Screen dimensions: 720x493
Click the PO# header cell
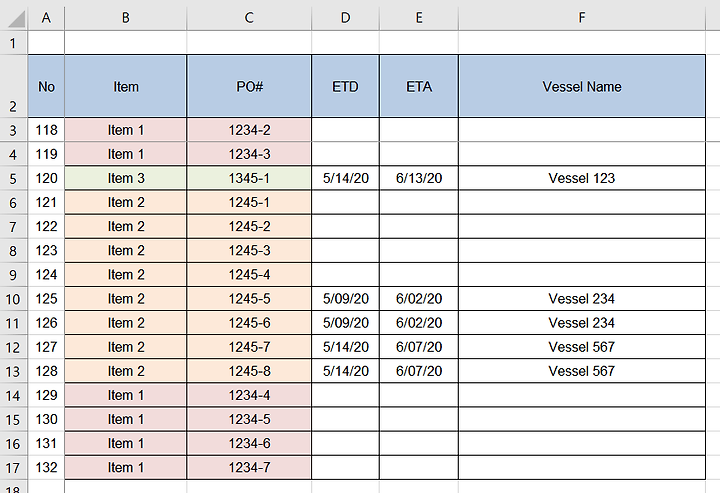tap(248, 86)
